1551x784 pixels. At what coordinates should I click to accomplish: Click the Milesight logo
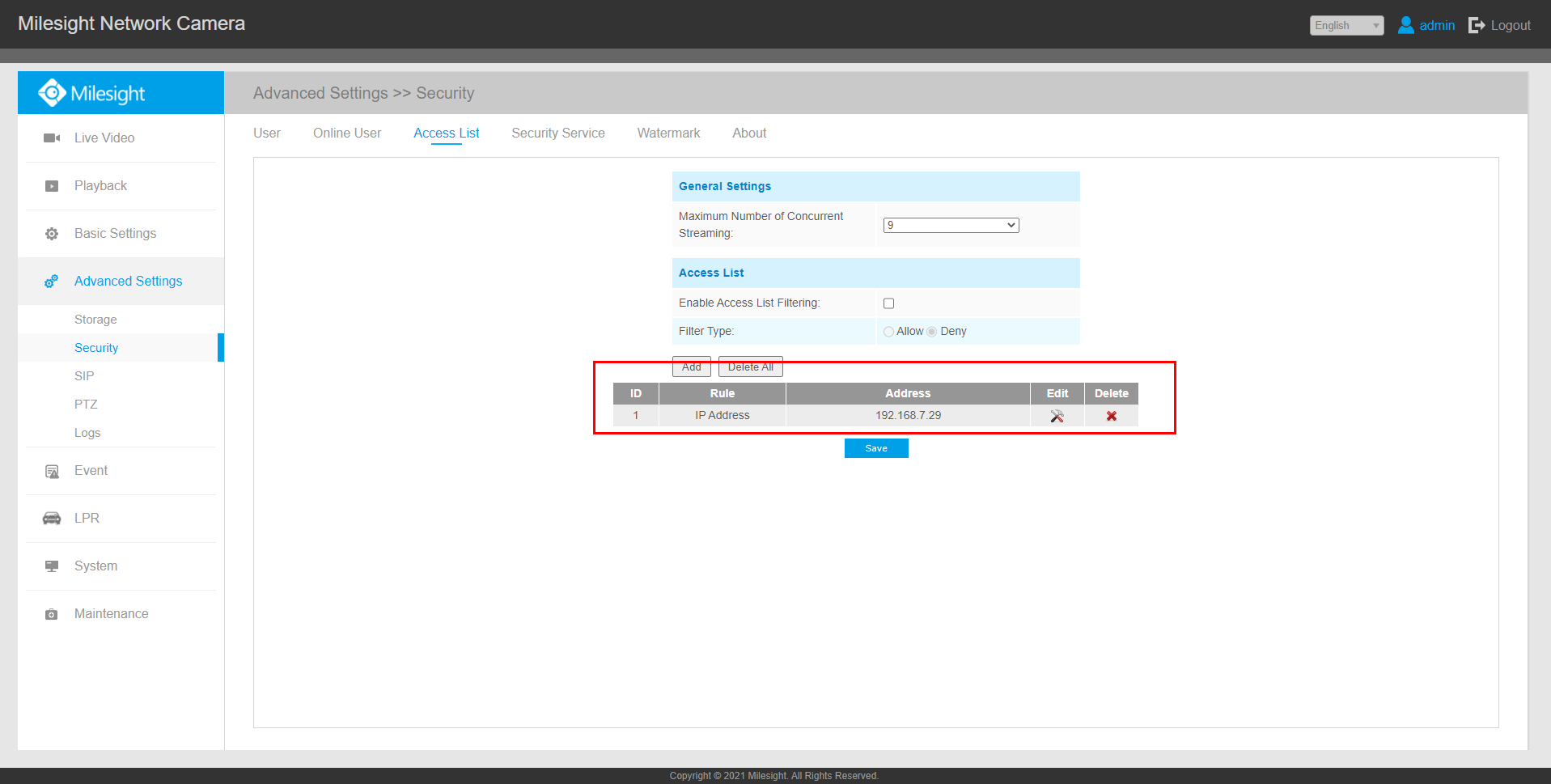pyautogui.click(x=91, y=93)
